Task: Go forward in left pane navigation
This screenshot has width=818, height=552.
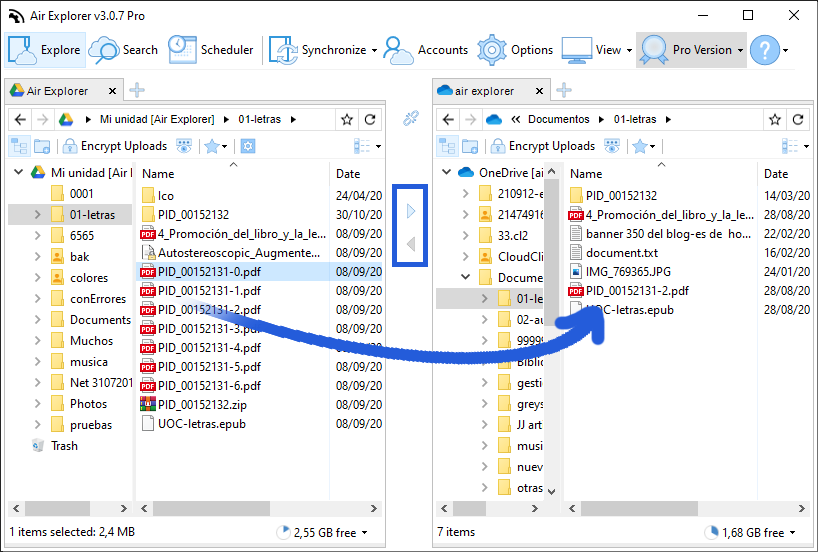Action: click(x=43, y=119)
